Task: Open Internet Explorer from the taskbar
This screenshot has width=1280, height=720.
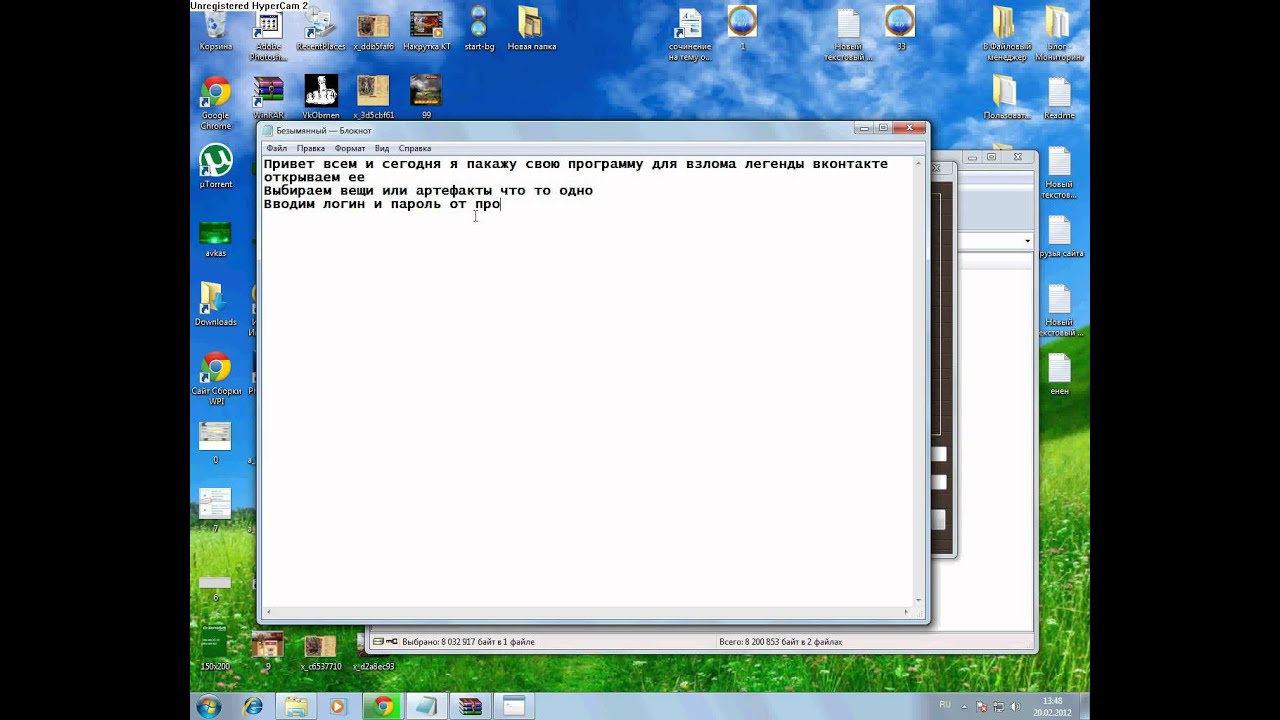Action: 253,706
